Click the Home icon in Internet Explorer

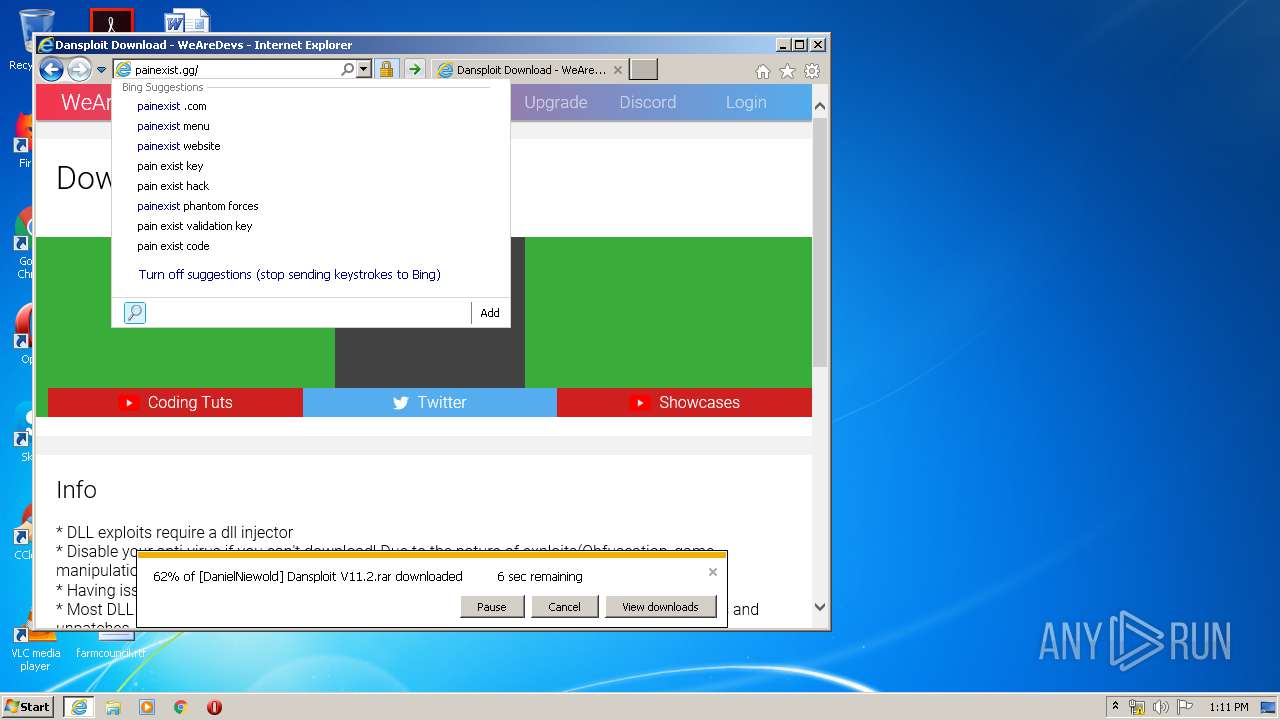[763, 71]
